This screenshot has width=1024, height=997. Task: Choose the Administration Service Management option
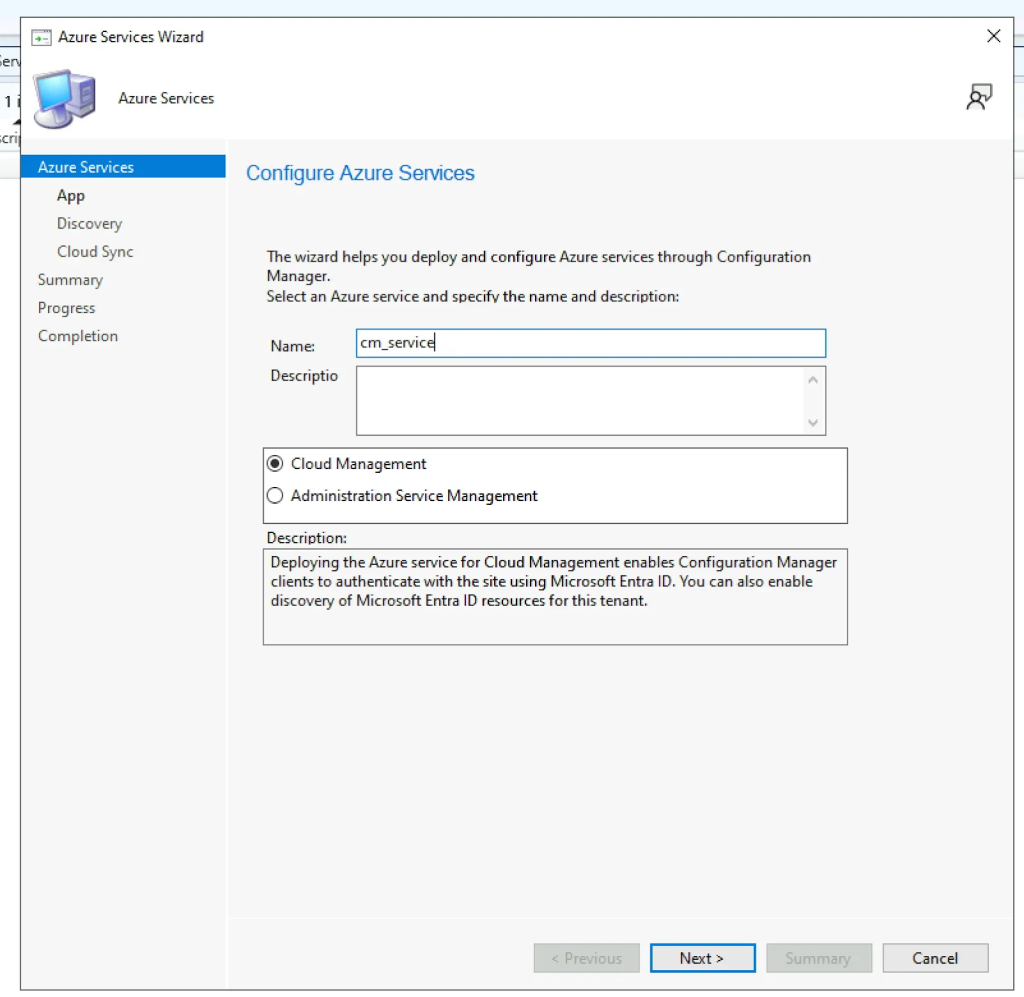[x=276, y=496]
